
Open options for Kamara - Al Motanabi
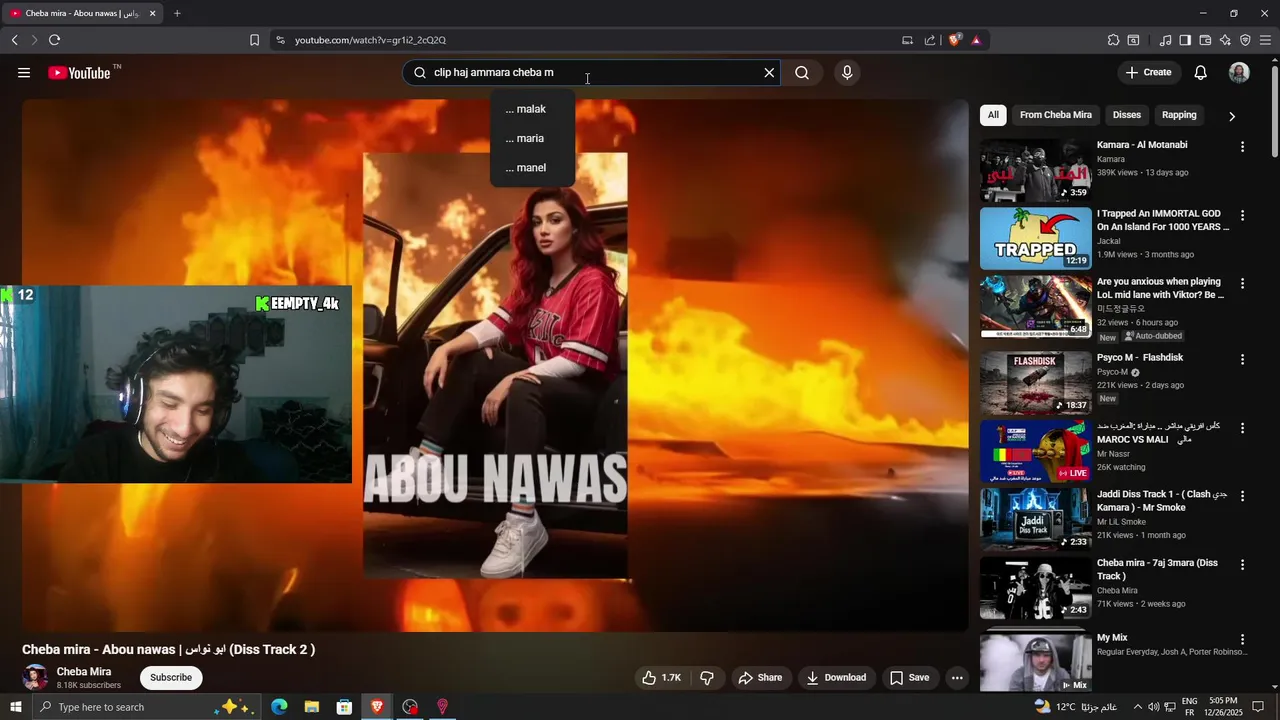(x=1242, y=147)
